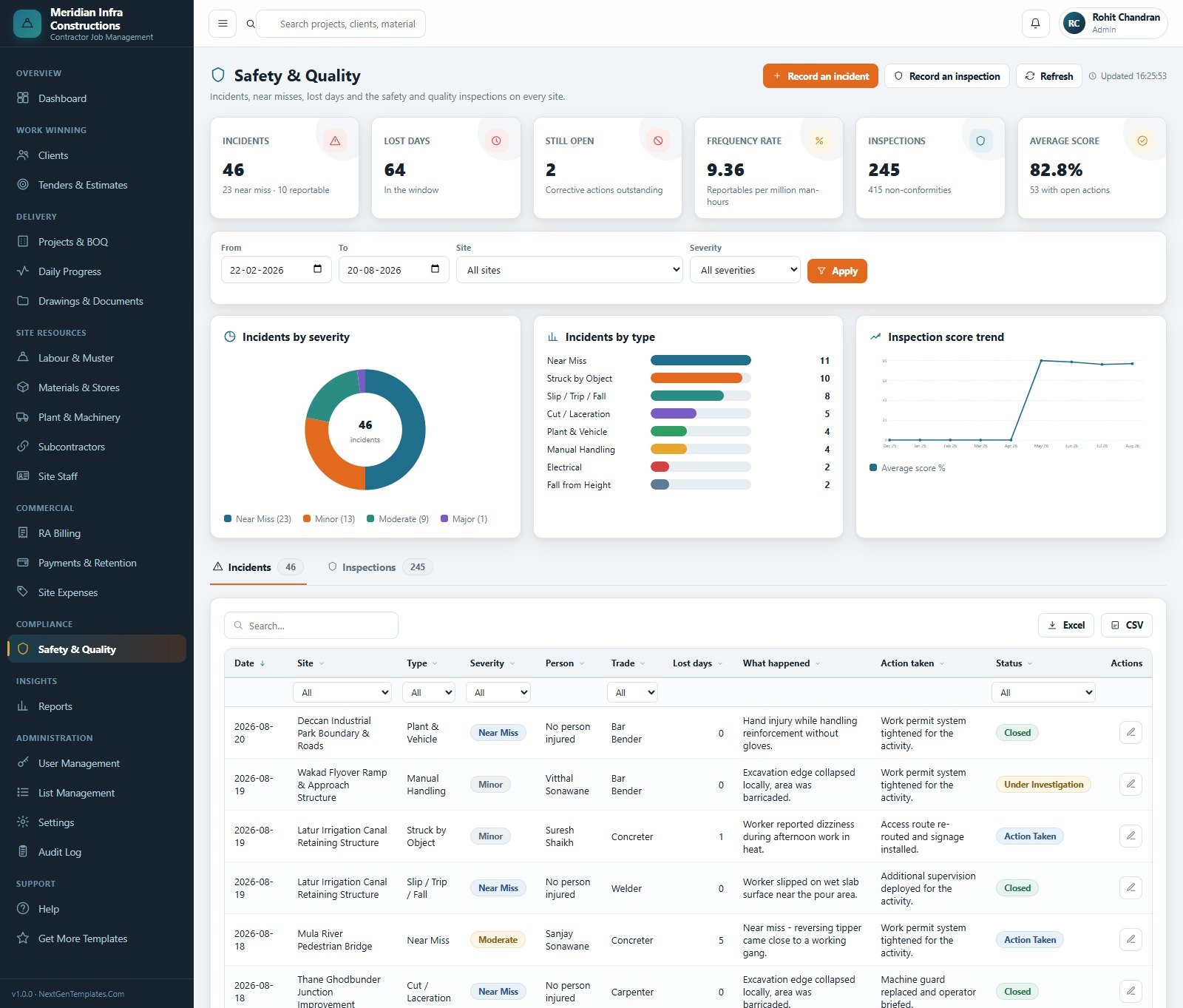Click the calendar icon in From date
The width and height of the screenshot is (1183, 1008).
[317, 269]
